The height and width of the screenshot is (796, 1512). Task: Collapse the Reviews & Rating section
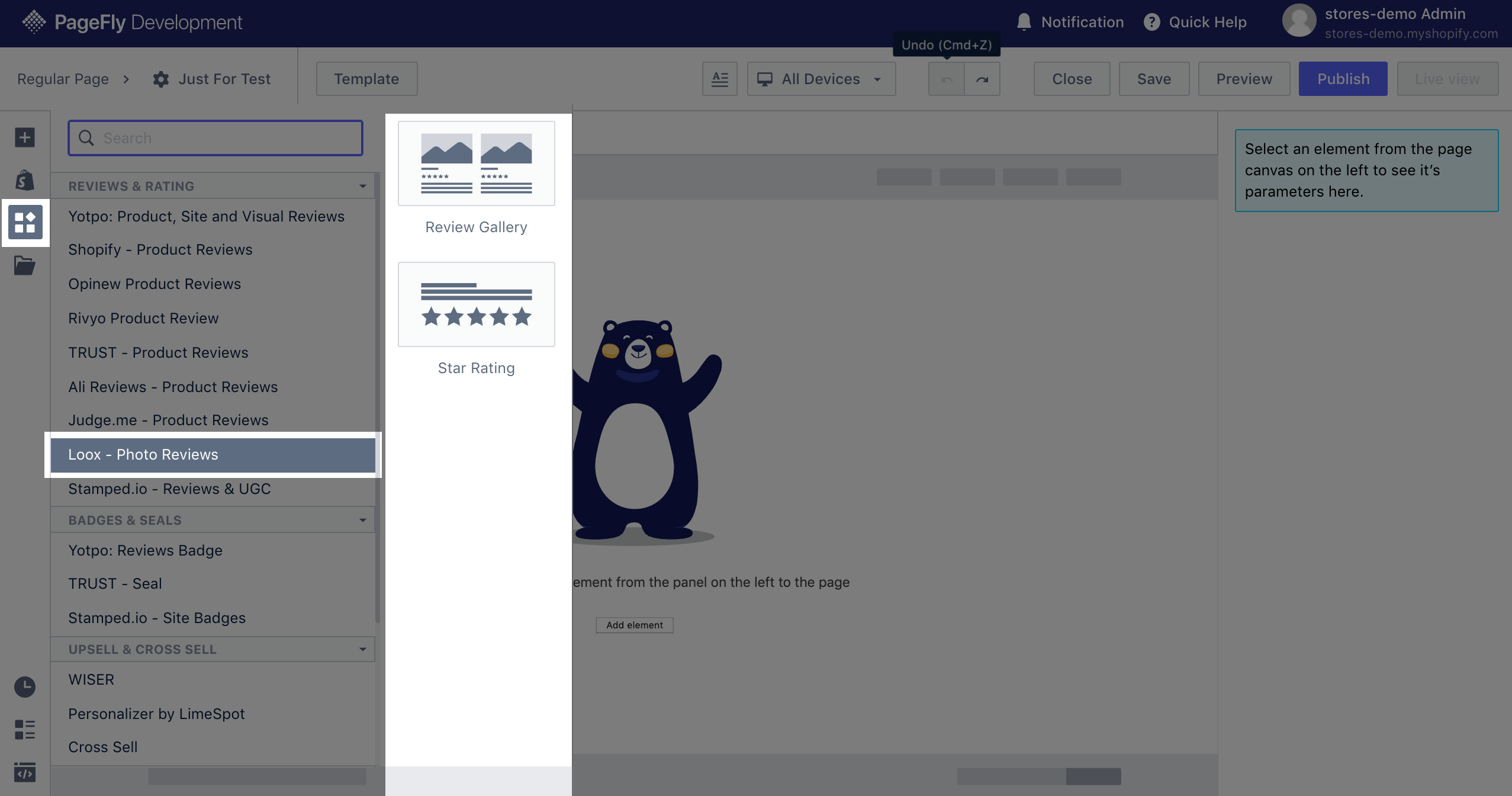pyautogui.click(x=362, y=186)
